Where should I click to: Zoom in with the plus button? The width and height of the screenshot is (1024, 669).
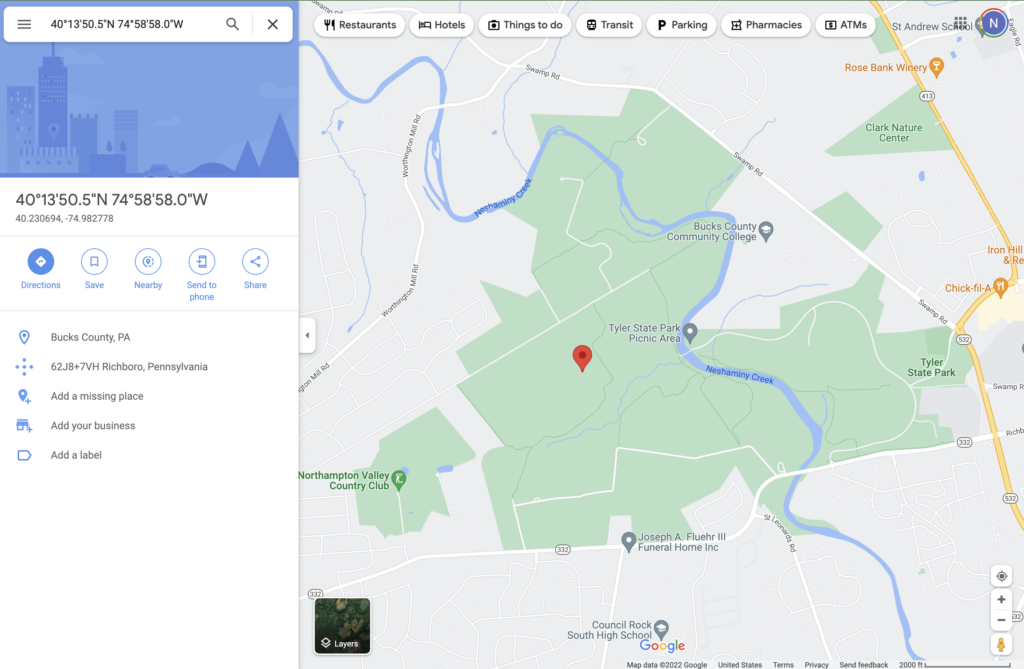coord(1001,599)
